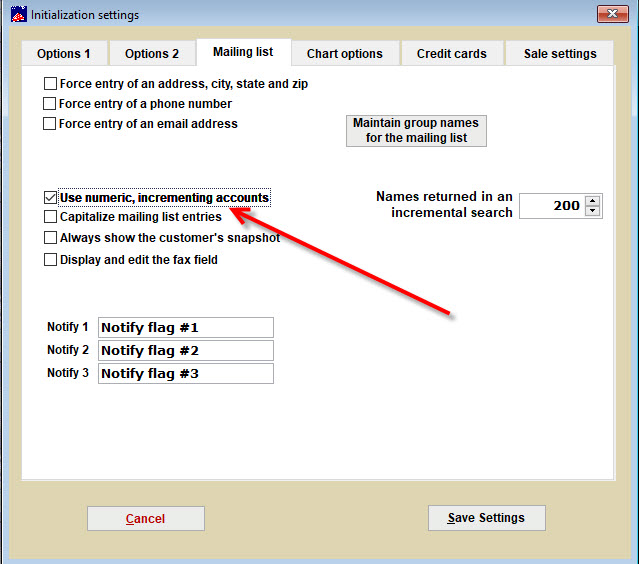Click the 'Names returned in an incremental search' label
The height and width of the screenshot is (564, 639).
444,205
